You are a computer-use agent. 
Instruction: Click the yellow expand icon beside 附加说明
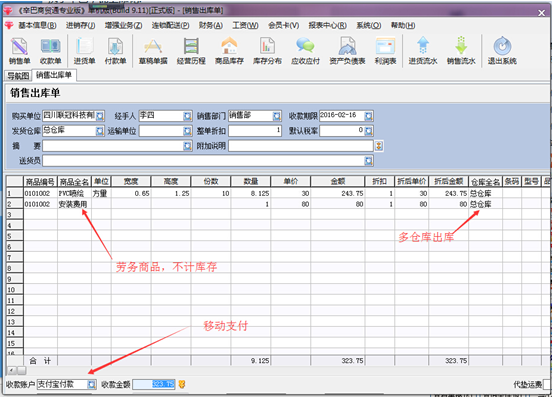[x=379, y=146]
